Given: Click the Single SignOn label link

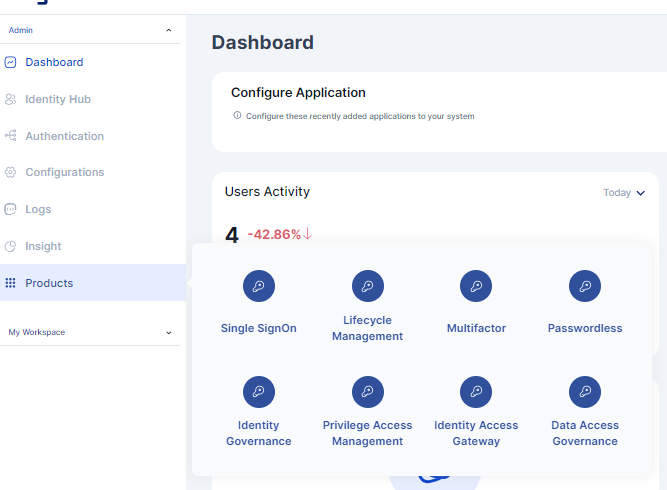Looking at the screenshot, I should point(259,328).
